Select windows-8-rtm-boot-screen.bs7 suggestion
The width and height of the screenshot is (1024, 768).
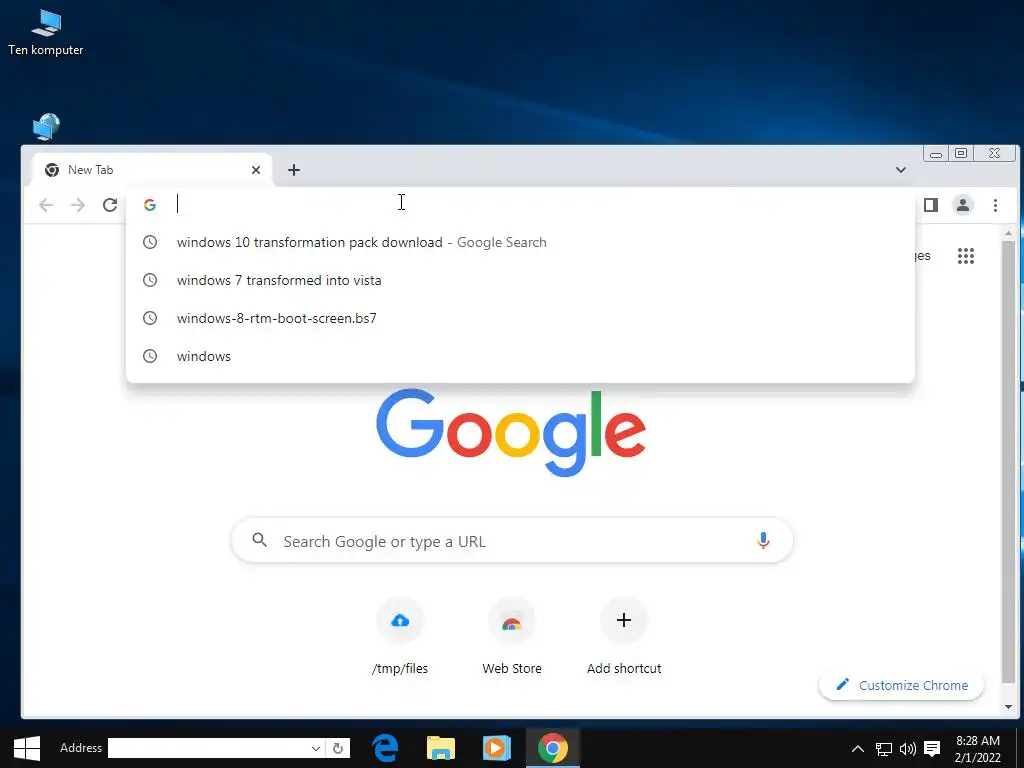(x=520, y=318)
